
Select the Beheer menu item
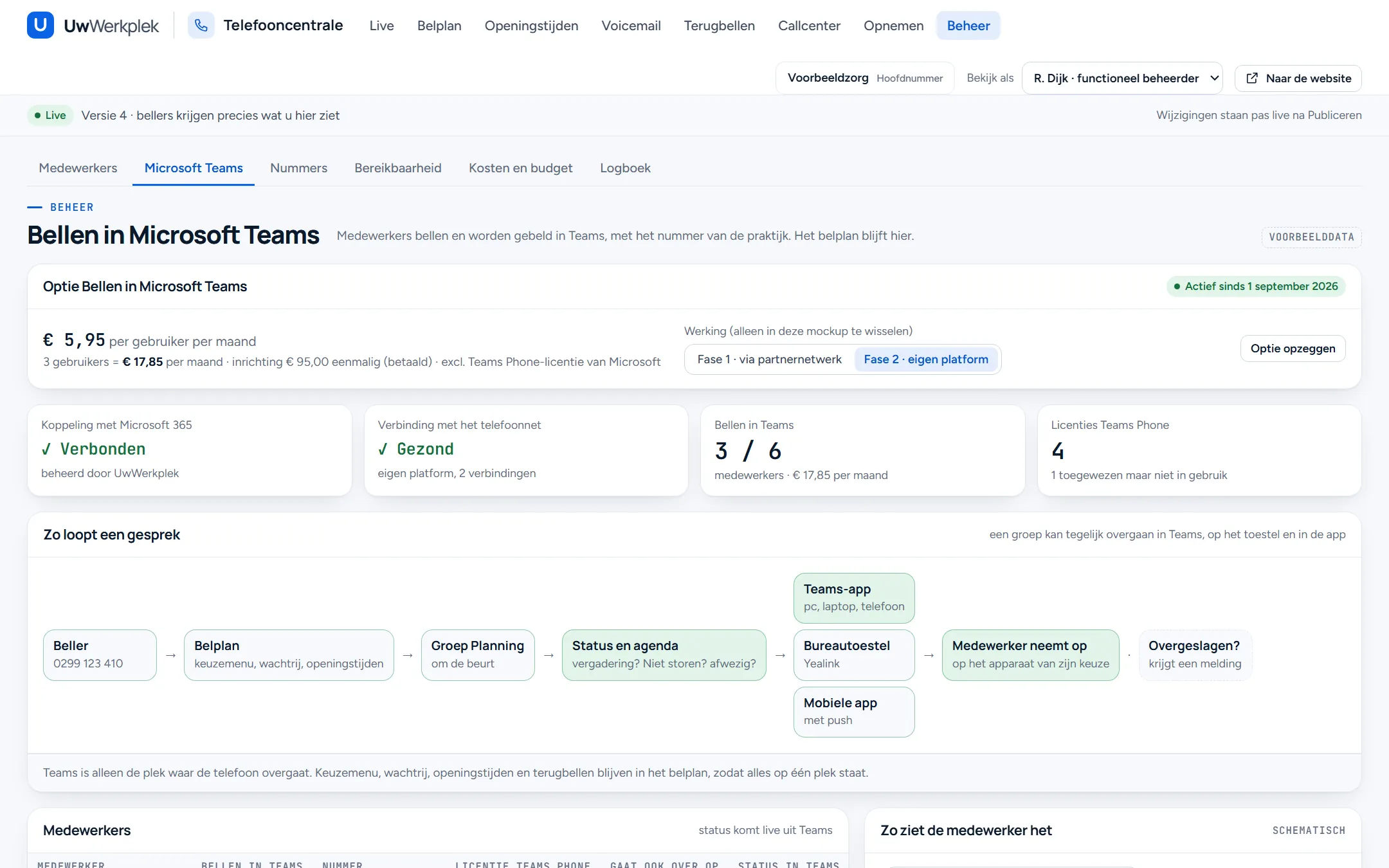pos(968,26)
